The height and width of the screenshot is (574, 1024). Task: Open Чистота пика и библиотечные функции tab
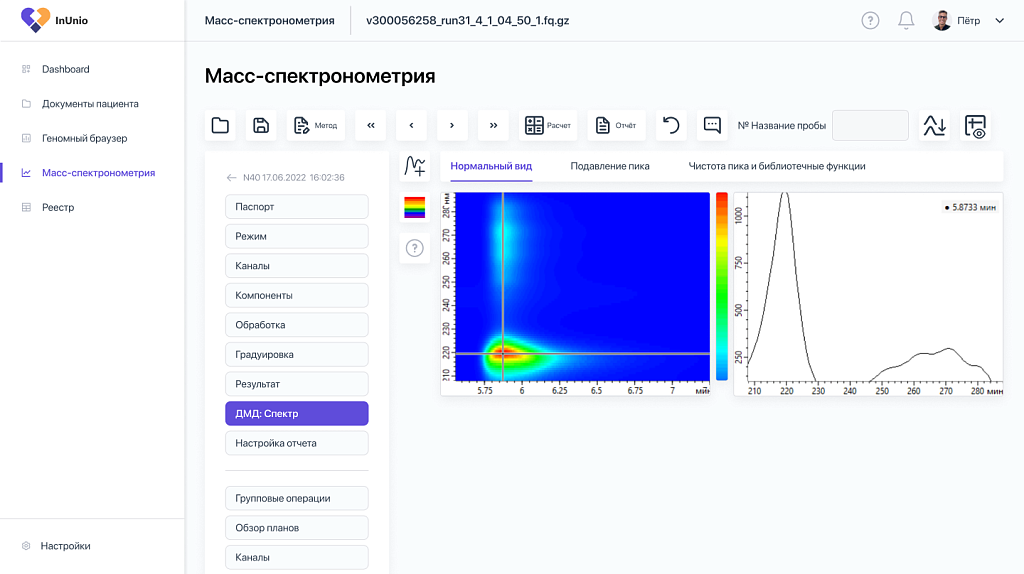pyautogui.click(x=776, y=166)
